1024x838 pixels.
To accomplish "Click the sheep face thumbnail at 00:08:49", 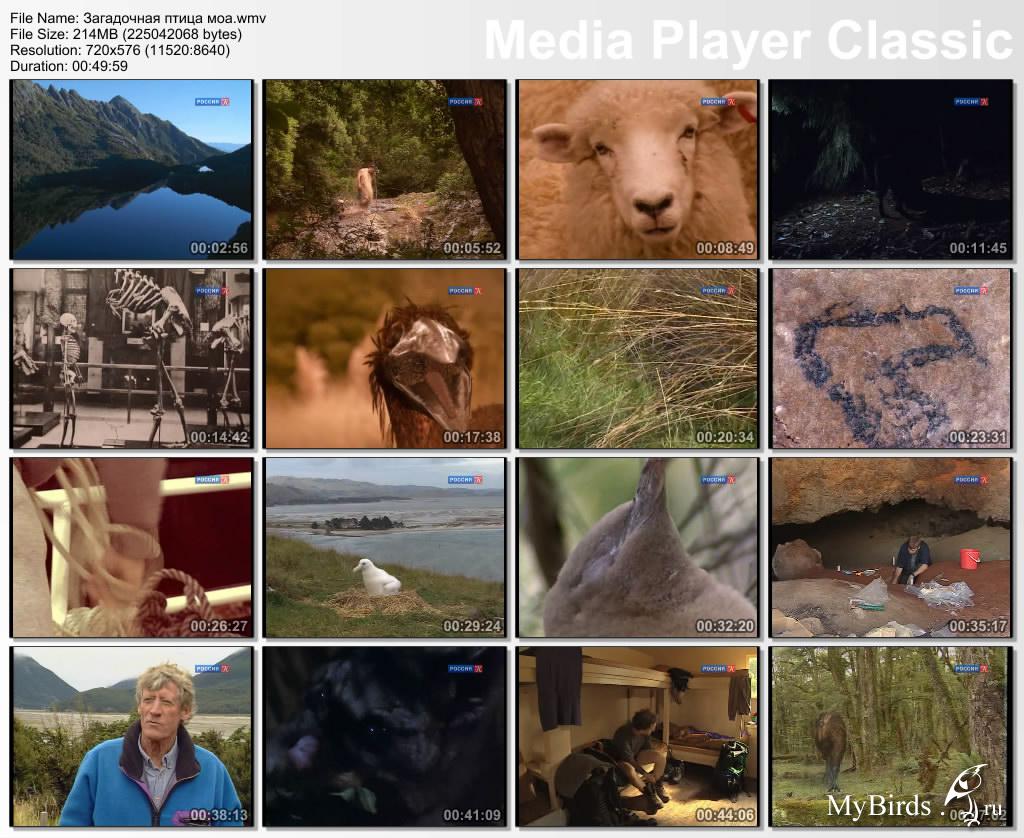I will (x=637, y=169).
